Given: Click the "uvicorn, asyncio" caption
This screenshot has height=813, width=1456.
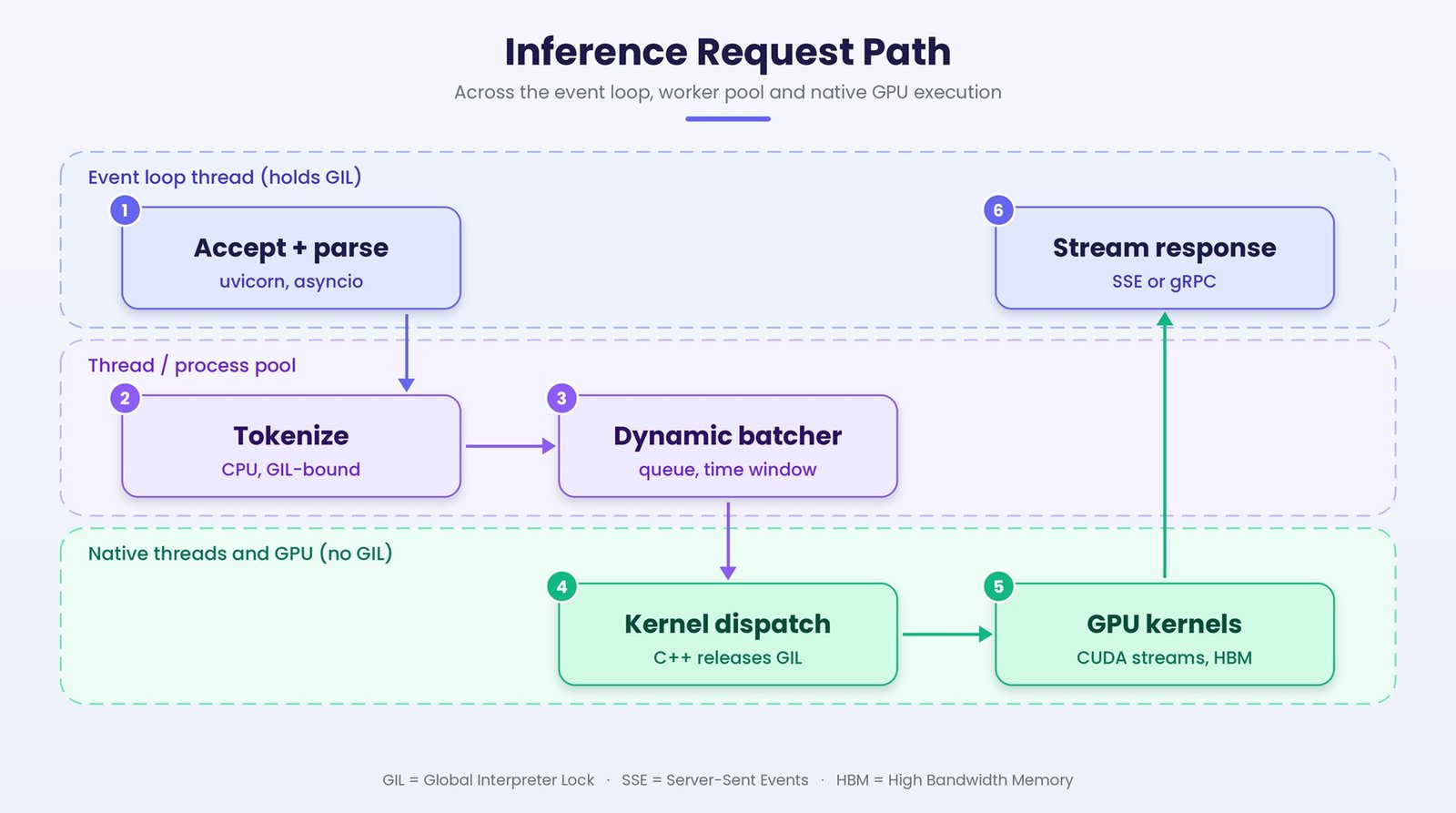Looking at the screenshot, I should pos(291,281).
